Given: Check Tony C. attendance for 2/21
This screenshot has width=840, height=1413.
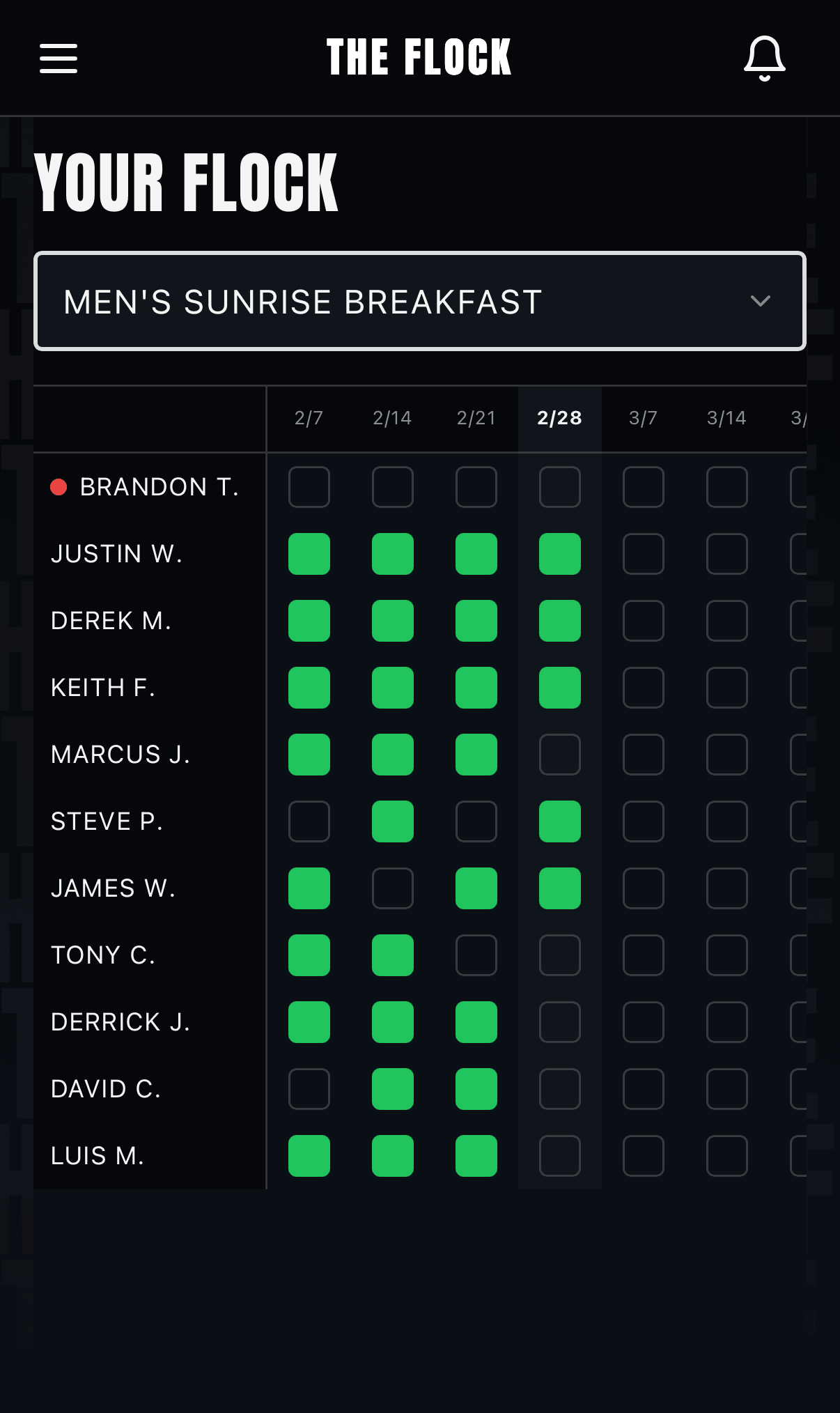Looking at the screenshot, I should tap(476, 955).
